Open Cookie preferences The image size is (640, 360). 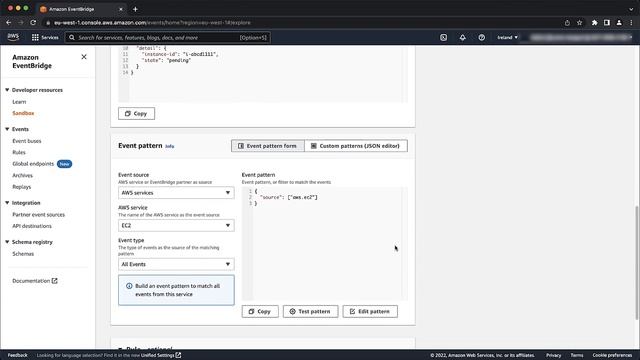pos(612,355)
